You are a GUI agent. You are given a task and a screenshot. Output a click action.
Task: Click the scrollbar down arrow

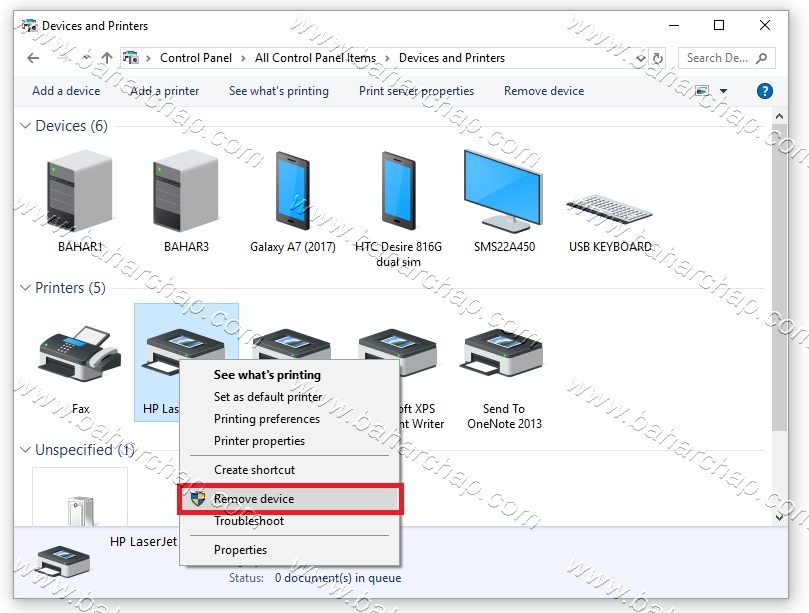coord(779,517)
